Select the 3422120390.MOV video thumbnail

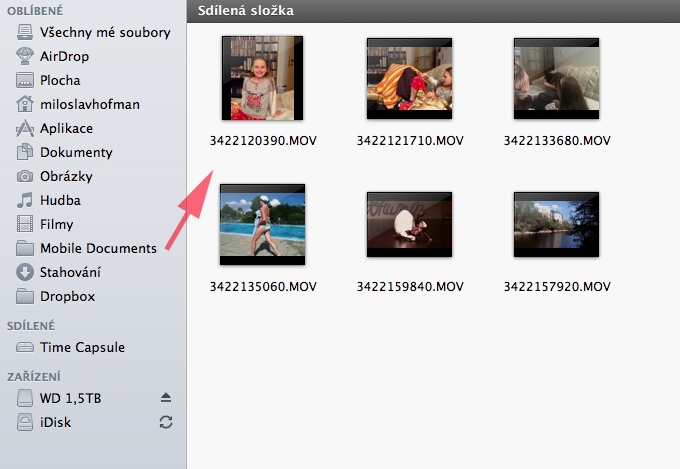coord(262,79)
